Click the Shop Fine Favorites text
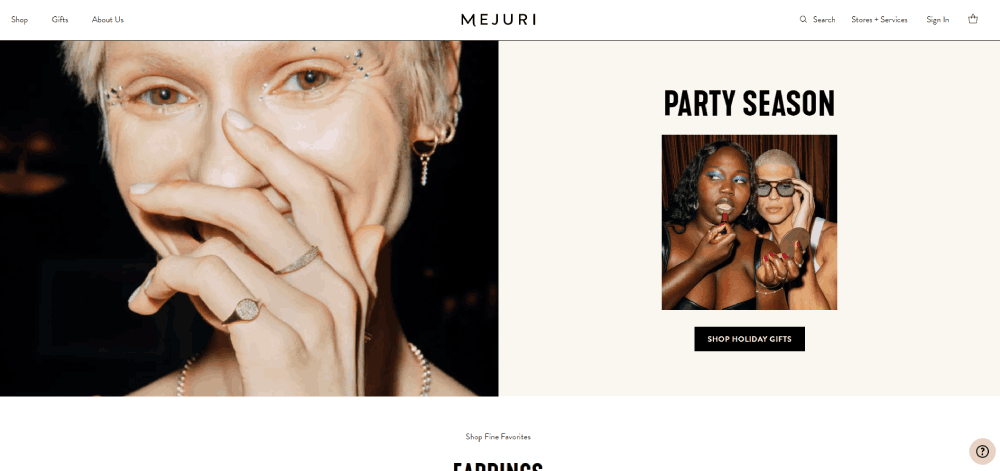Image resolution: width=1000 pixels, height=471 pixels. 498,437
